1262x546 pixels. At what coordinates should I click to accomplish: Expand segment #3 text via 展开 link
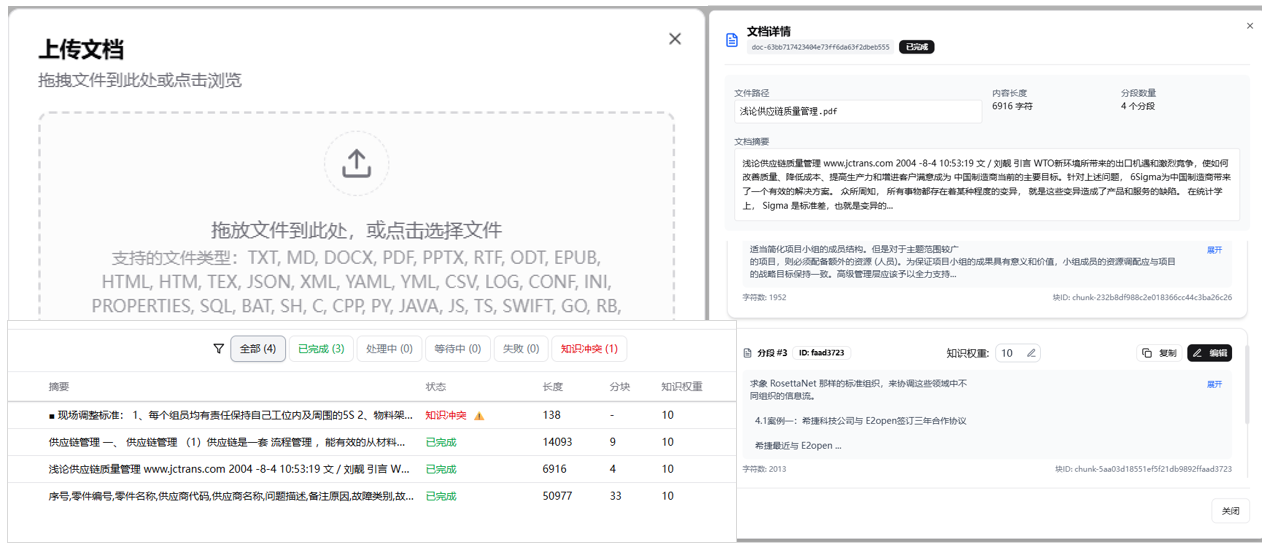[x=1214, y=384]
